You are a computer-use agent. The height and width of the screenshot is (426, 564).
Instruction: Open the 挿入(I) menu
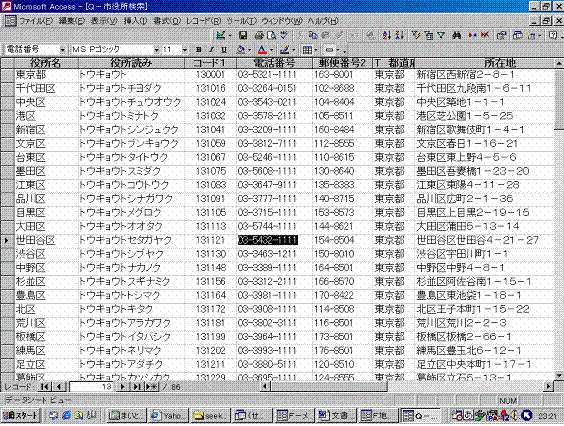click(135, 21)
